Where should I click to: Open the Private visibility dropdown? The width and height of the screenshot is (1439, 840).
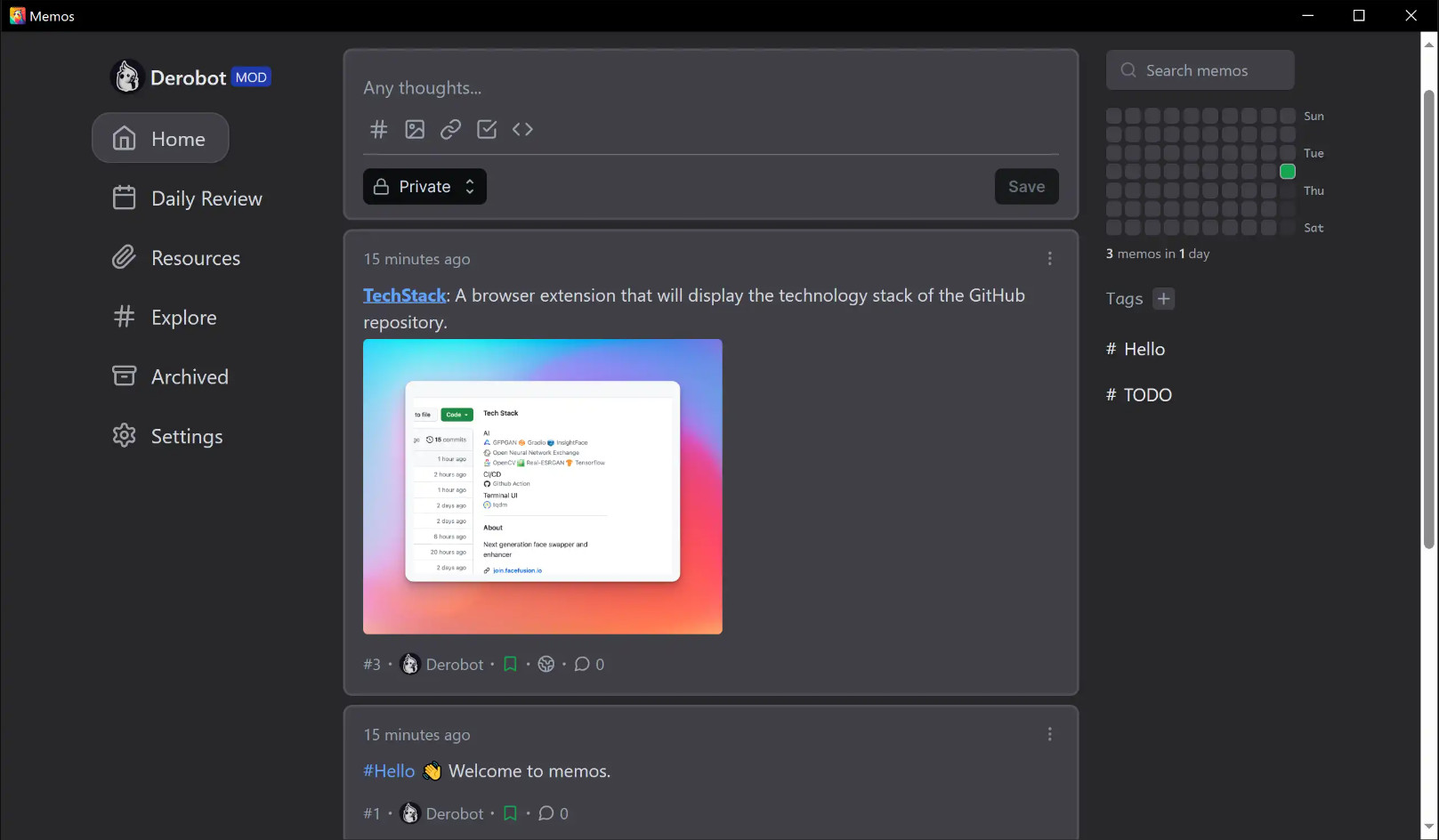coord(424,187)
